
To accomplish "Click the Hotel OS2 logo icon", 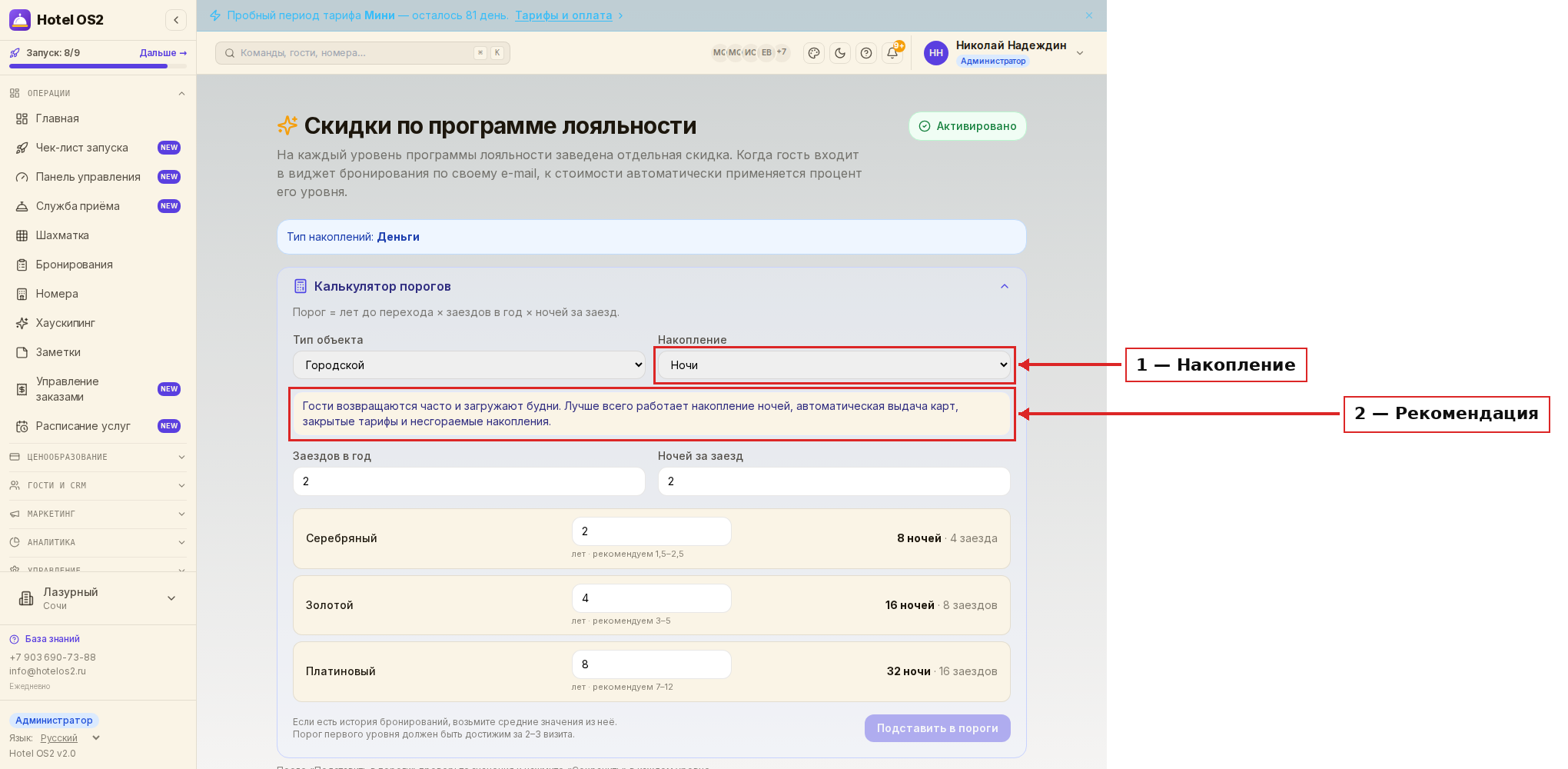I will (20, 20).
